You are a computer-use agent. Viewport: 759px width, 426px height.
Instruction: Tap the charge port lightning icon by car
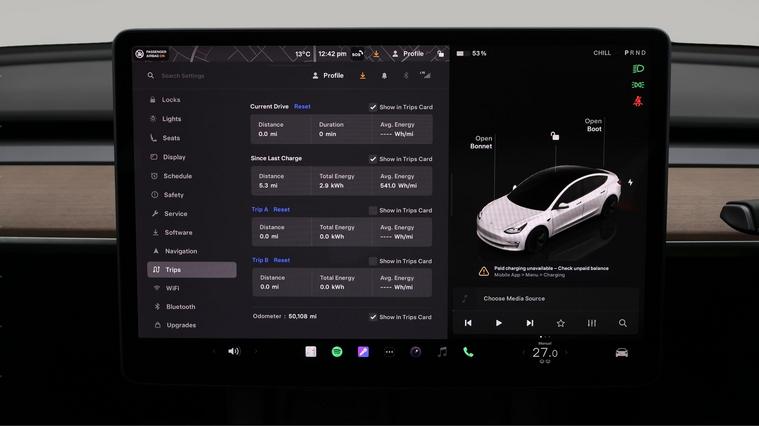[x=630, y=183]
